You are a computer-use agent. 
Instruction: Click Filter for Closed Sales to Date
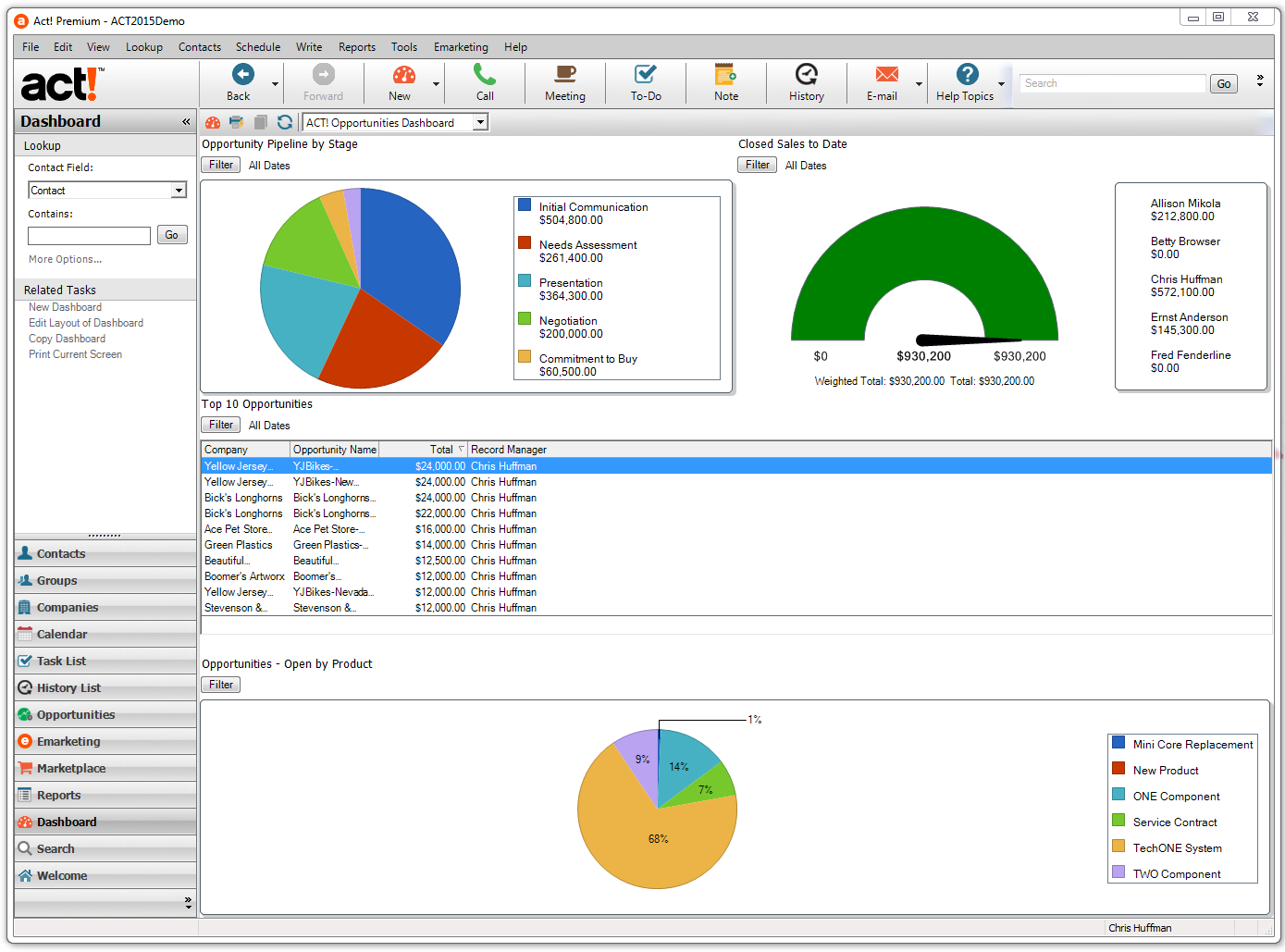758,165
